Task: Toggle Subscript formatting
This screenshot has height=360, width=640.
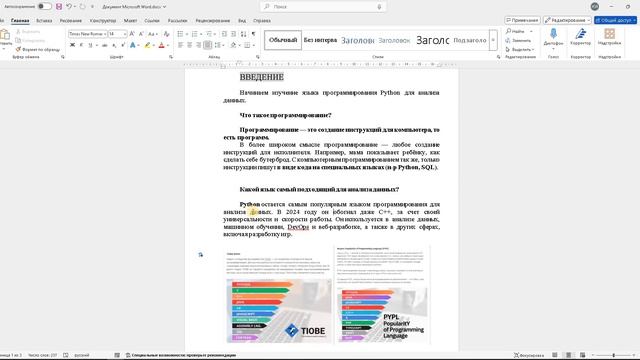Action: 114,45
